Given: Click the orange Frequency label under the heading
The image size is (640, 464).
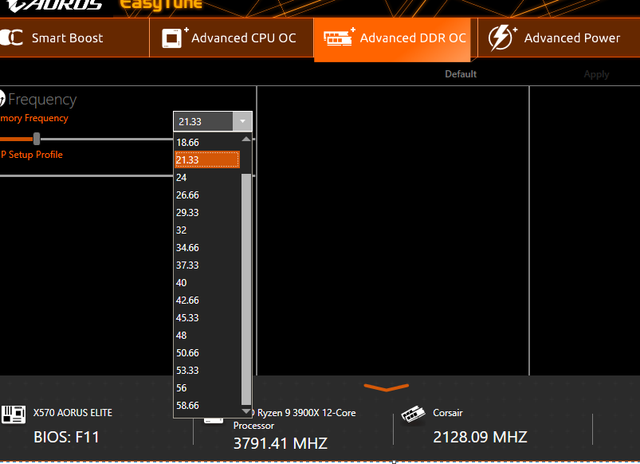Looking at the screenshot, I should click(x=34, y=118).
